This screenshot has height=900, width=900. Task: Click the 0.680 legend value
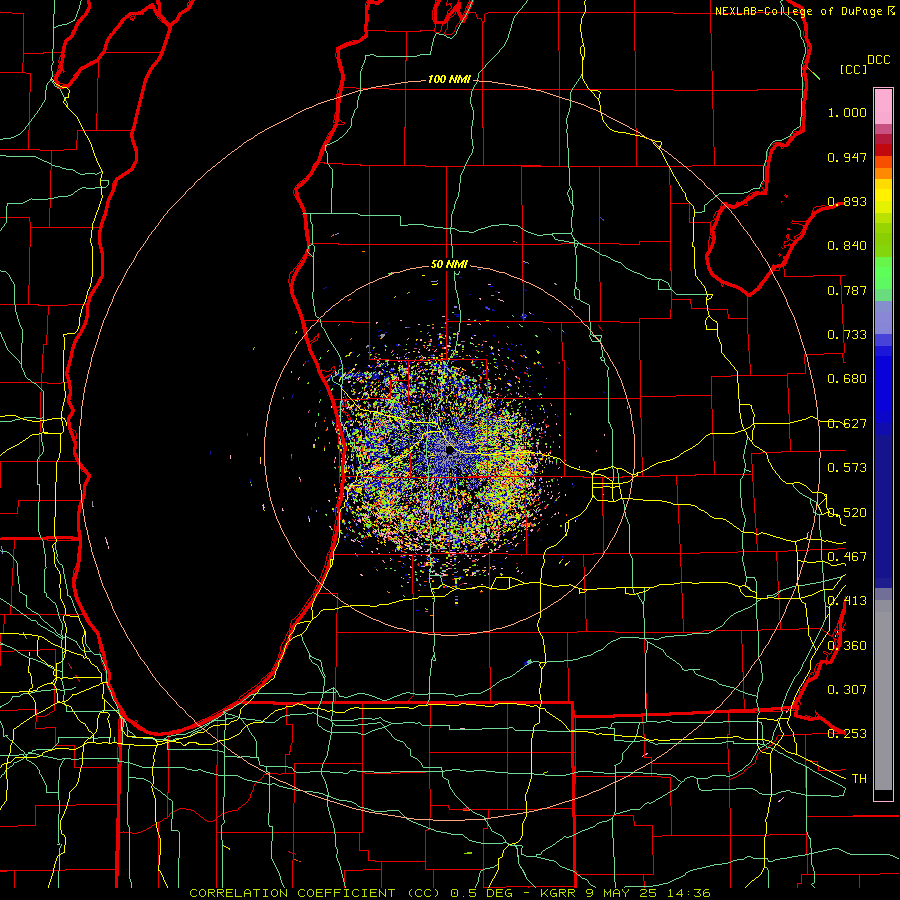coord(847,379)
